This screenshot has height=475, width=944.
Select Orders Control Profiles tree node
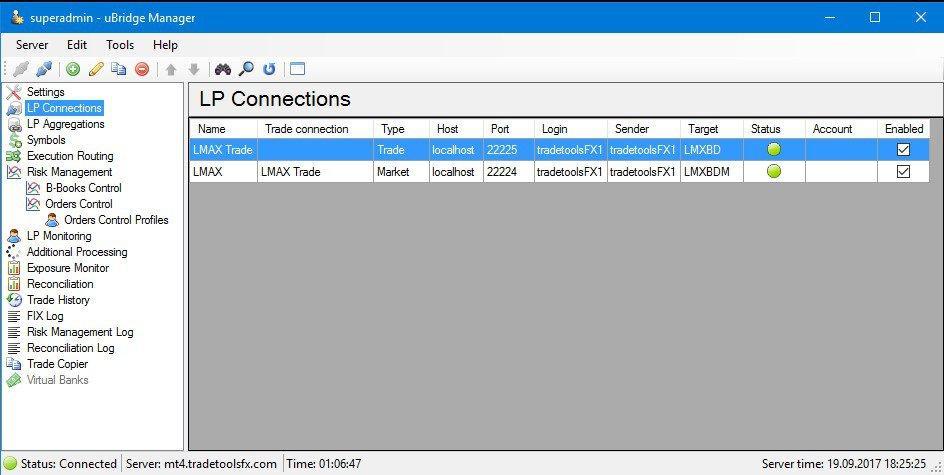(116, 220)
